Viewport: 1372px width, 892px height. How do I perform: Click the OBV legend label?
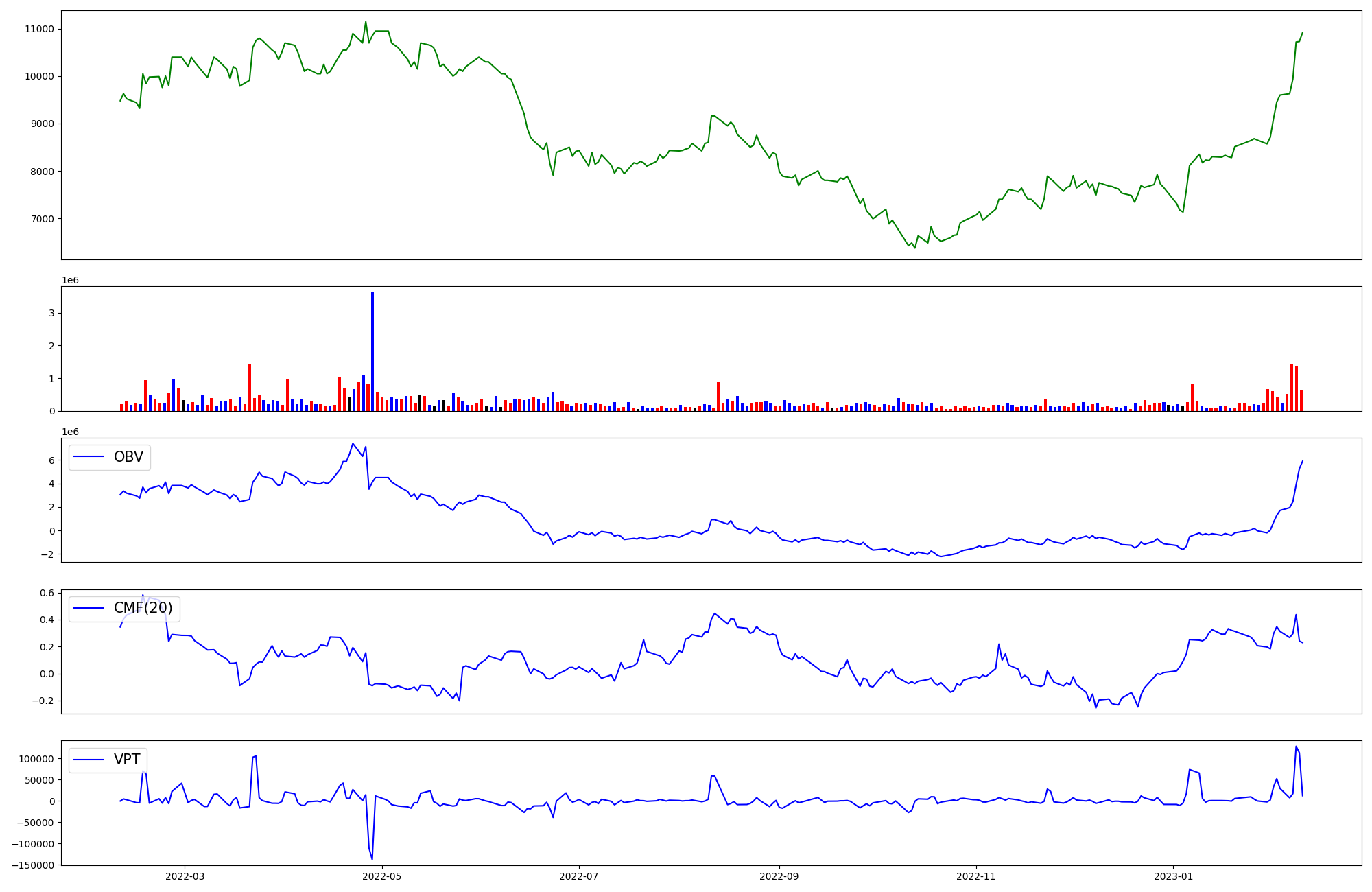click(128, 457)
